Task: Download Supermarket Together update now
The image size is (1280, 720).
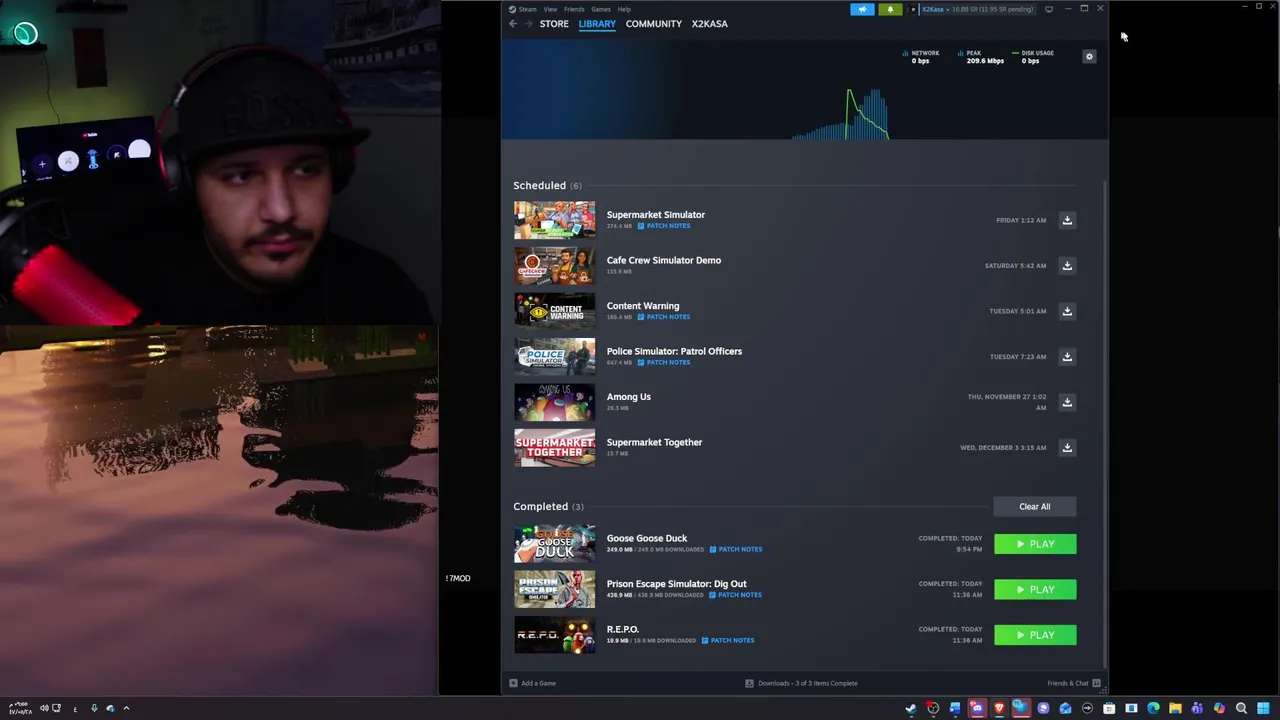Action: point(1067,447)
